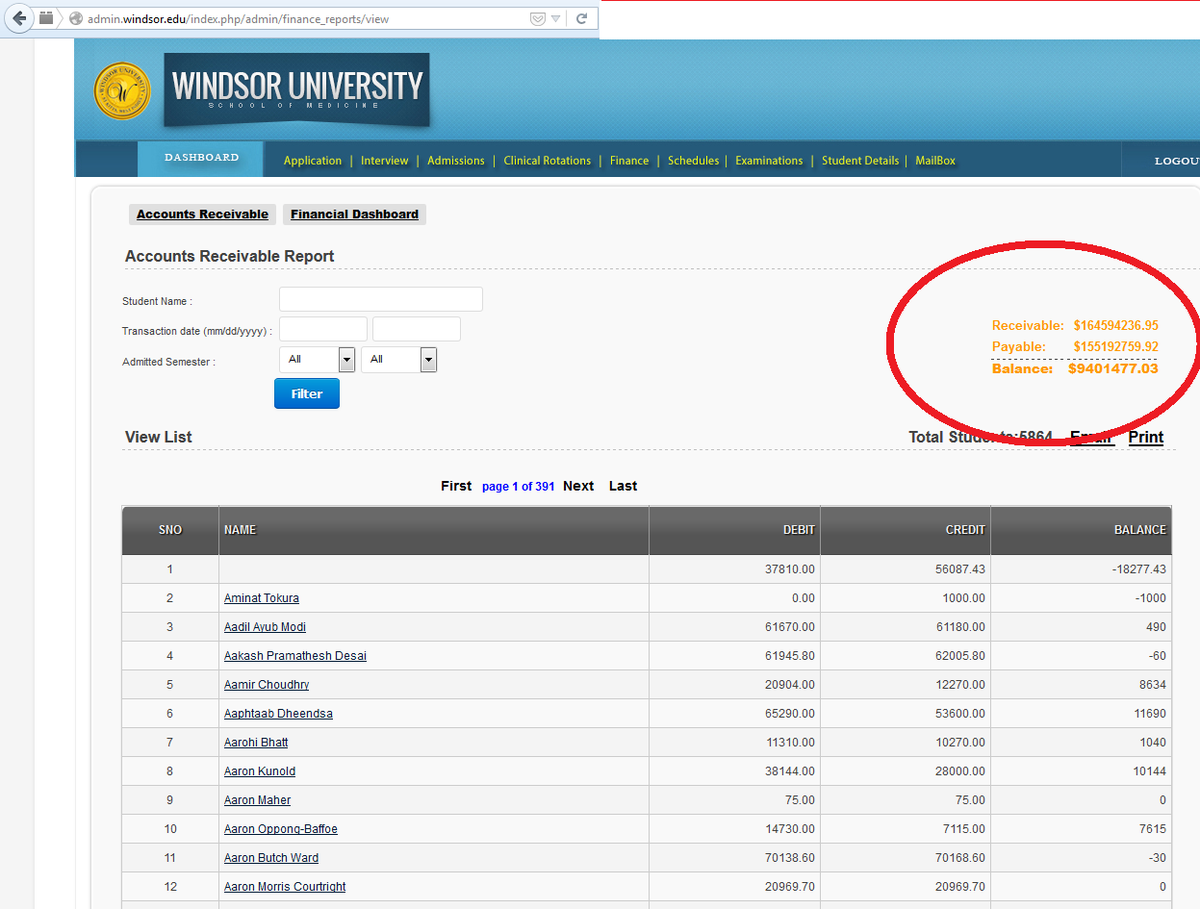Open the URL bar history dropdown arrow
This screenshot has width=1200, height=909.
tap(556, 19)
